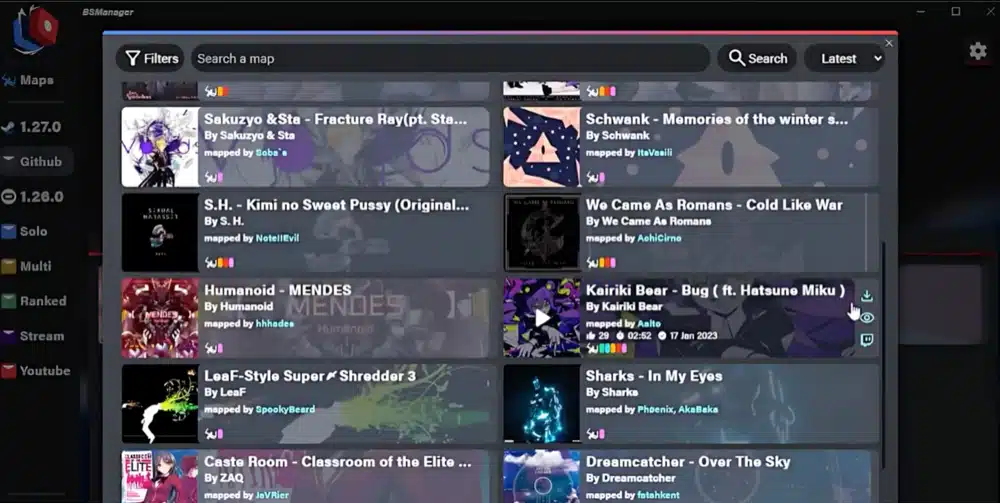
Task: Play the Kairiki Bear Bug song preview
Action: [x=542, y=318]
